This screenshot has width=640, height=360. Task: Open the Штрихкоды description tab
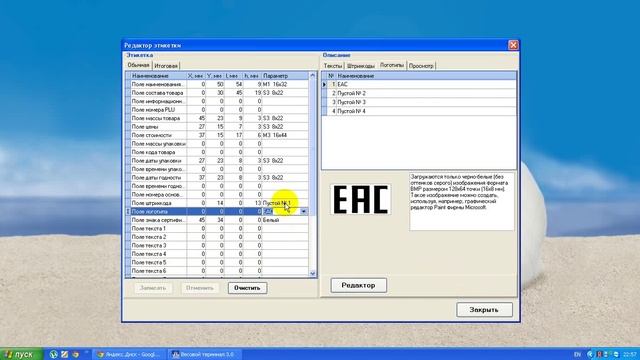click(x=361, y=66)
